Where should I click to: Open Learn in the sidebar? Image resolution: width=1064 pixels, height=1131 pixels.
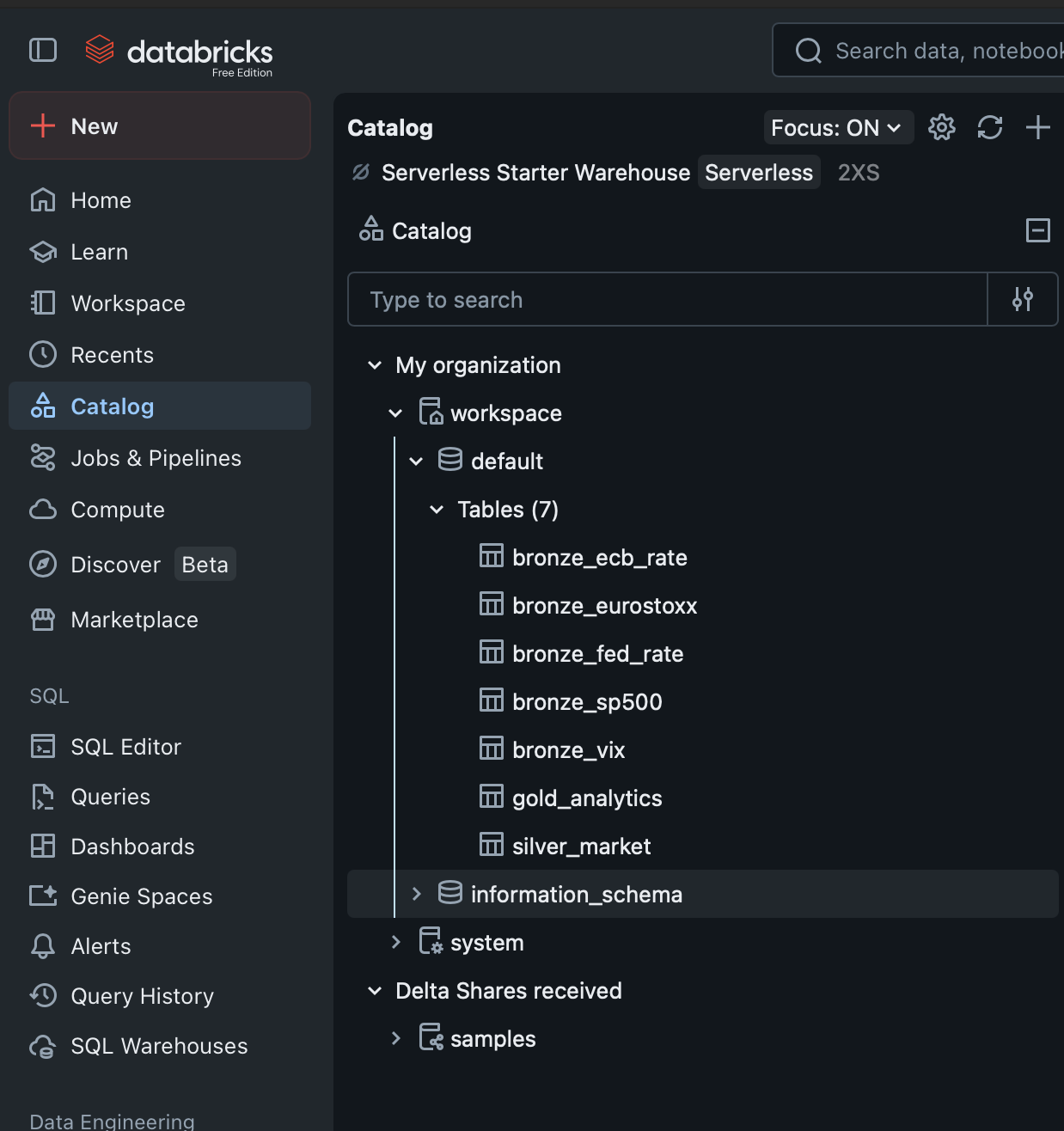tap(160, 252)
